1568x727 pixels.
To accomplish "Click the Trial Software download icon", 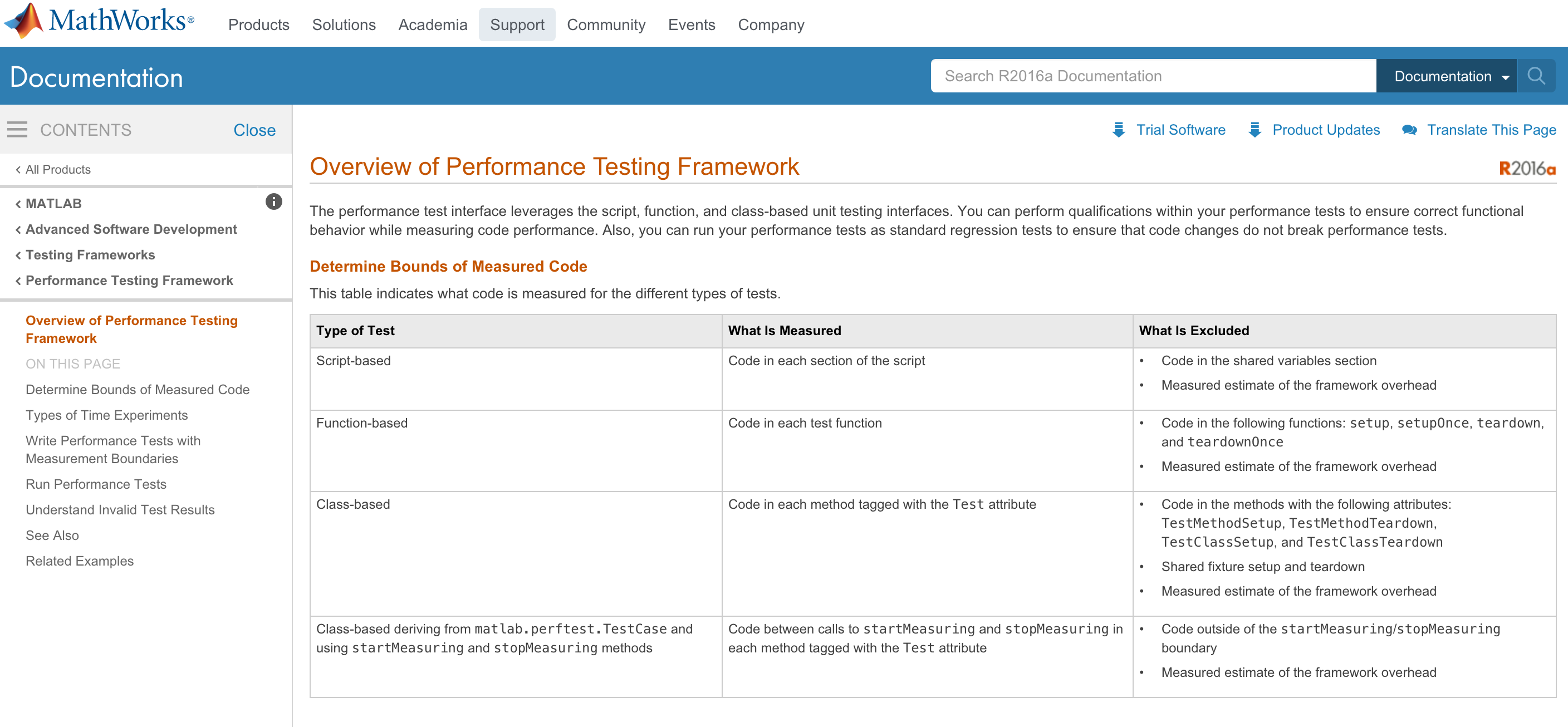I will [x=1118, y=130].
